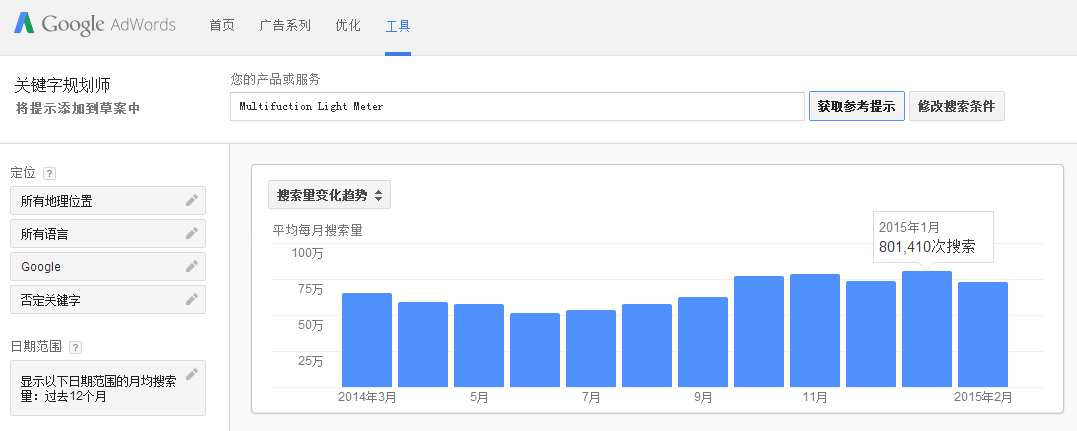Open help question mark next to 日期范围

76,347
